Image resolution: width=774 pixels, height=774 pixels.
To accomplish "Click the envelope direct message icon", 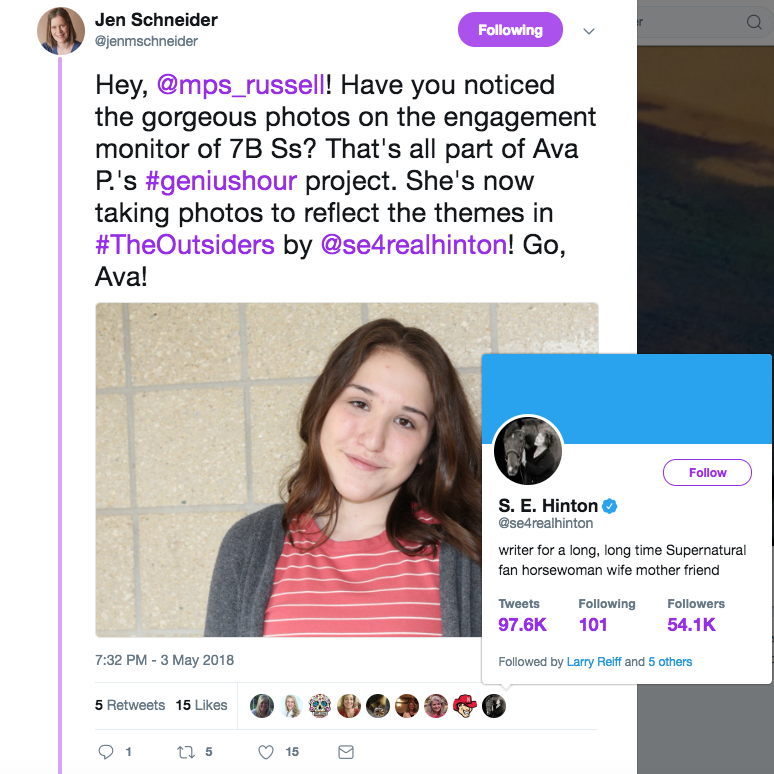I will (345, 751).
